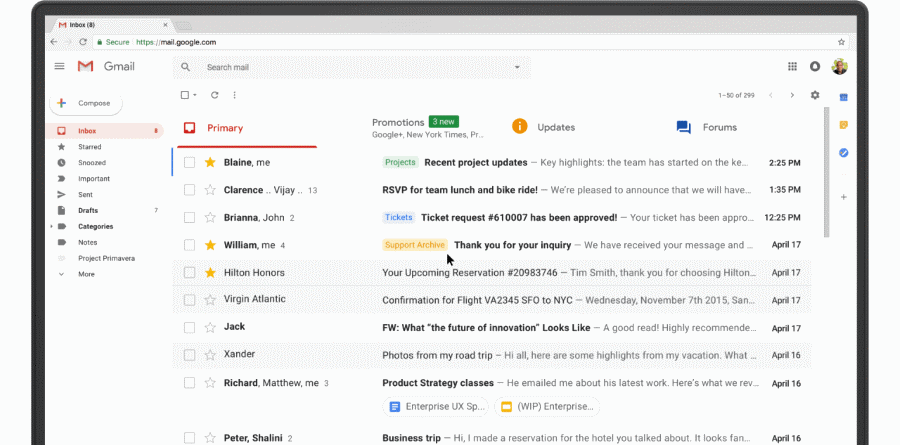Unstar the Hilton Honors email
900x445 pixels.
coord(210,272)
